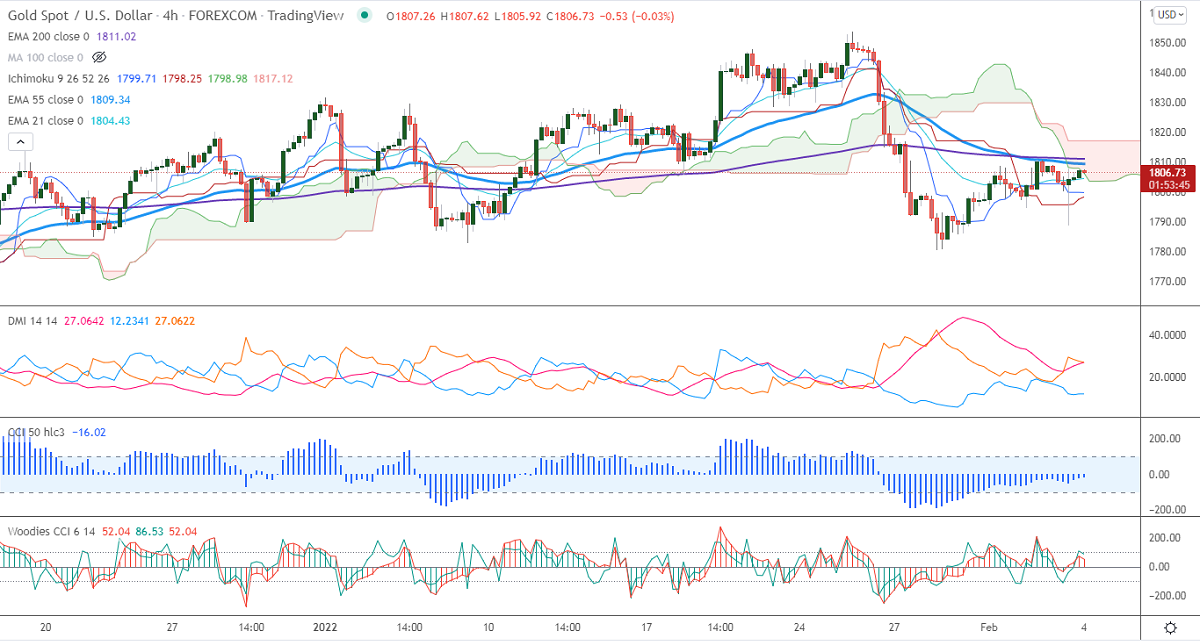
Task: Click the EMA 21 value 1804.43
Action: (x=111, y=121)
